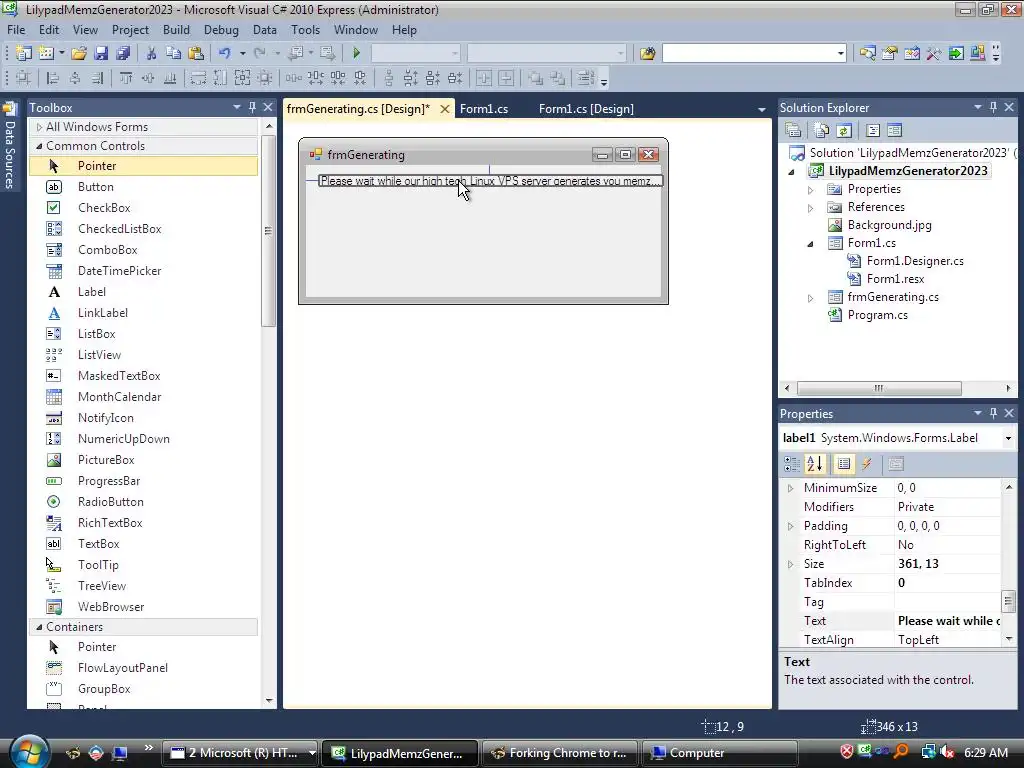Switch Properties to Categorized view
The width and height of the screenshot is (1024, 768).
click(792, 464)
